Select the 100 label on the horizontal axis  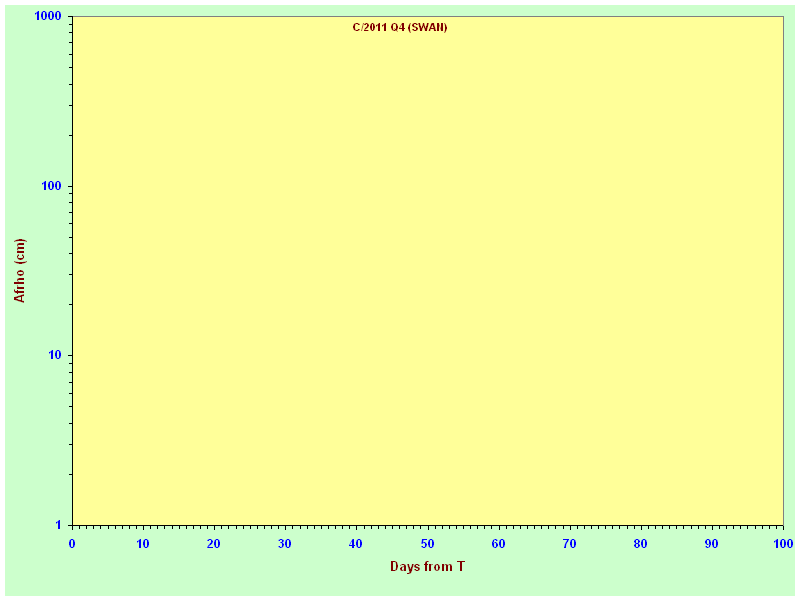pyautogui.click(x=783, y=544)
